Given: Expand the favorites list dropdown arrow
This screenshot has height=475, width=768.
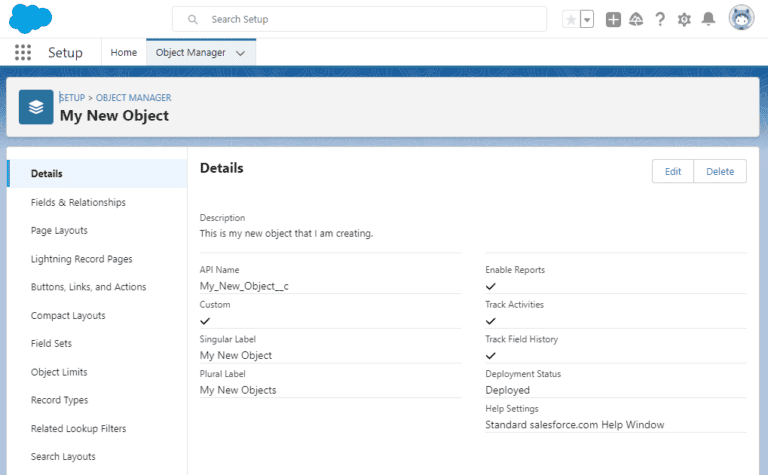Looking at the screenshot, I should [587, 19].
